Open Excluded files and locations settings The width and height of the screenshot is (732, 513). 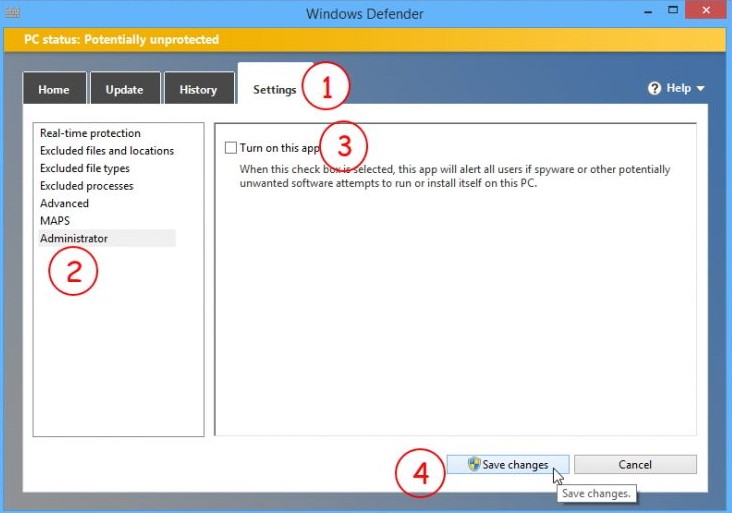[x=107, y=151]
